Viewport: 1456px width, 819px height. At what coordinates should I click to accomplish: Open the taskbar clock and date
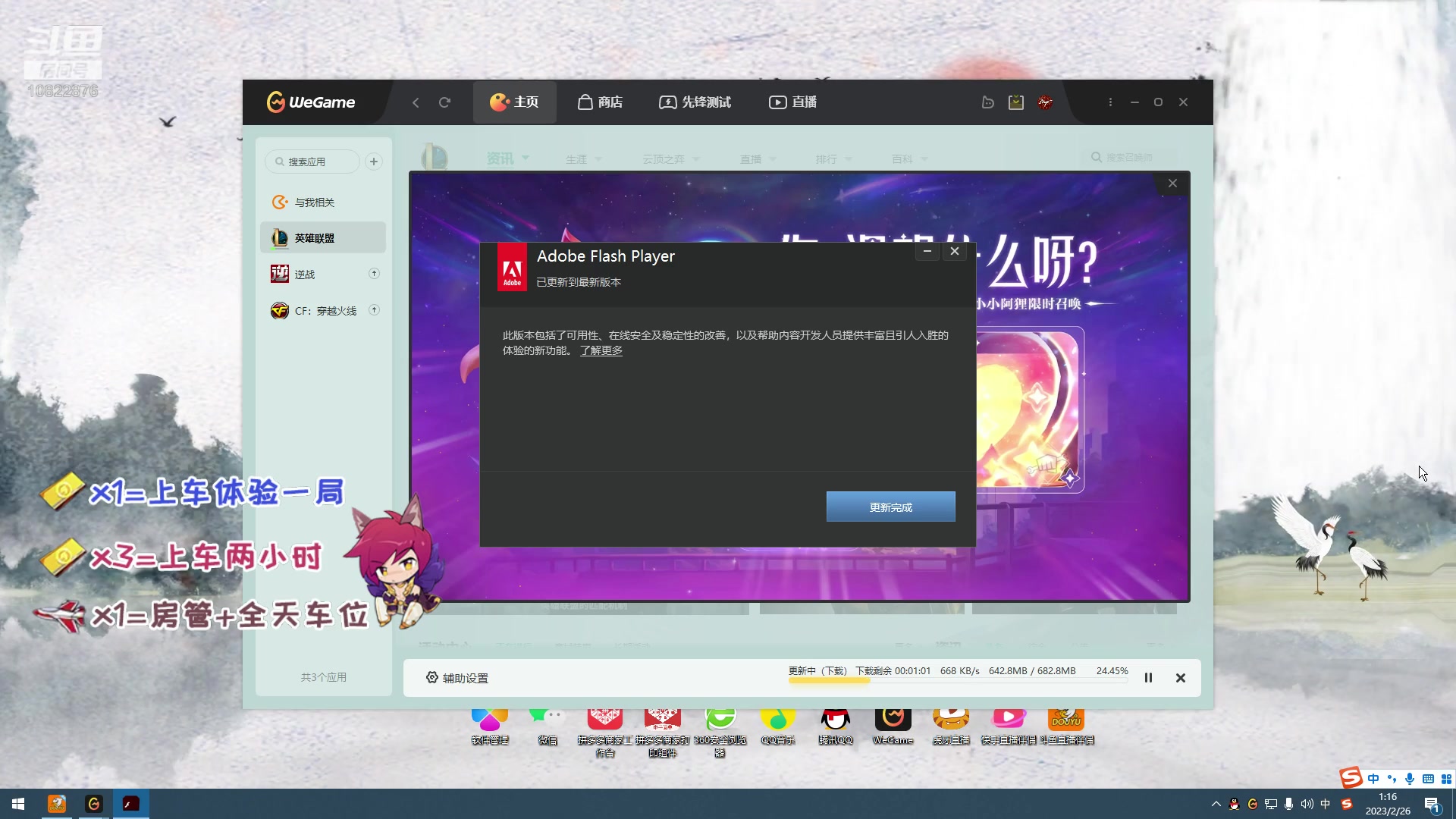1388,804
